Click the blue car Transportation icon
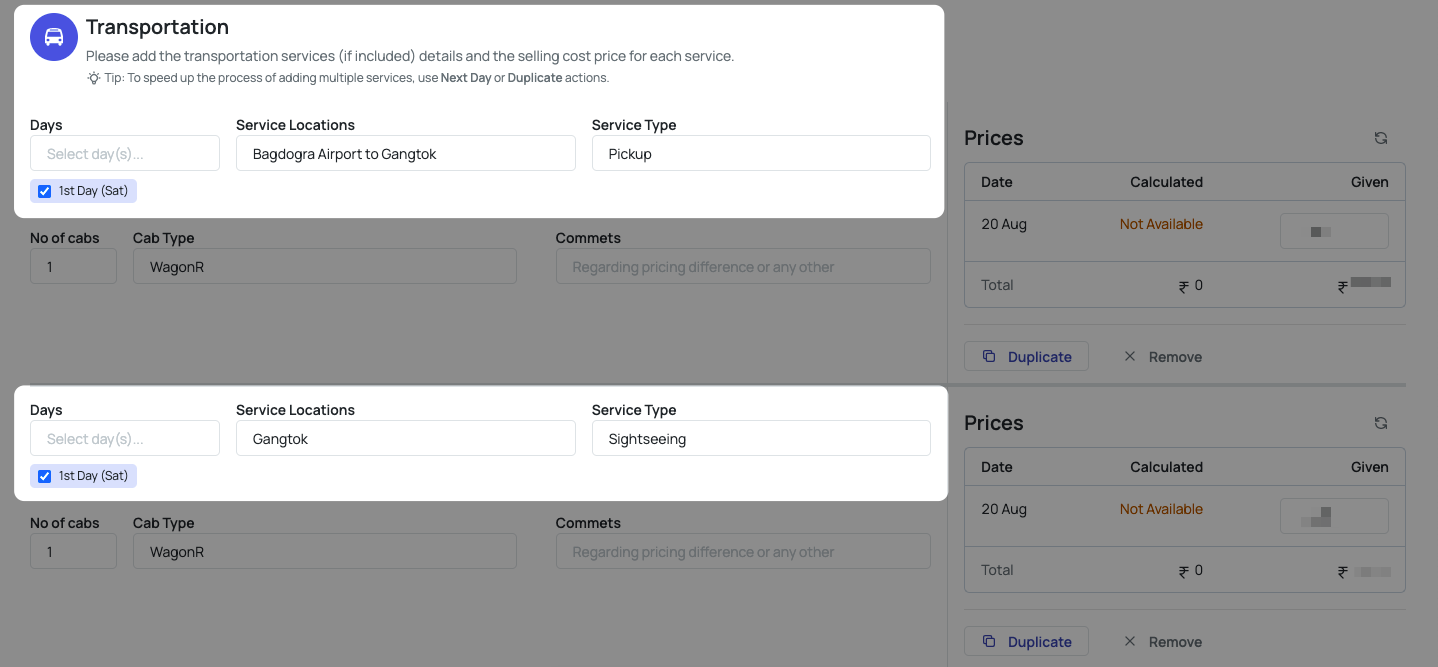The width and height of the screenshot is (1438, 667). point(54,37)
